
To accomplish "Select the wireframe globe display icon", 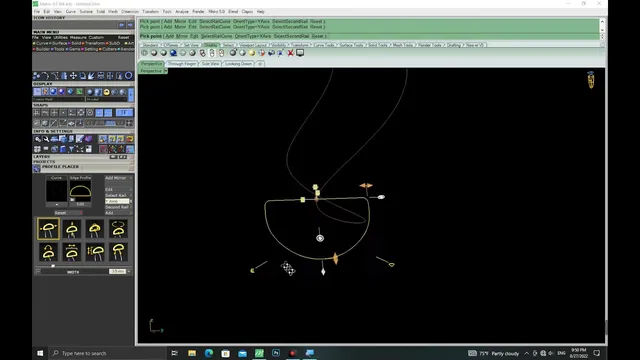I will [144, 53].
